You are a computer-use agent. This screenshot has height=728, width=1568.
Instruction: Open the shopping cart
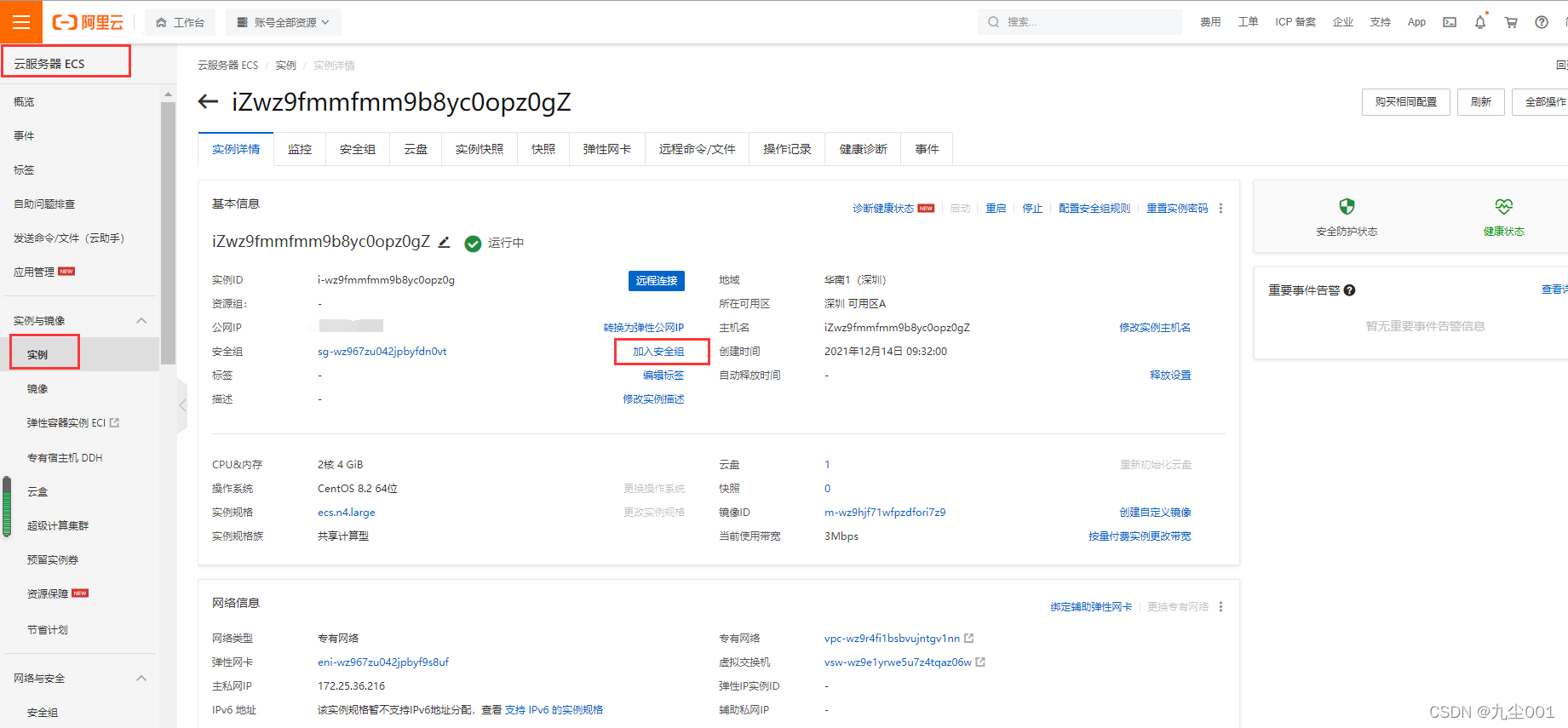[x=1511, y=22]
